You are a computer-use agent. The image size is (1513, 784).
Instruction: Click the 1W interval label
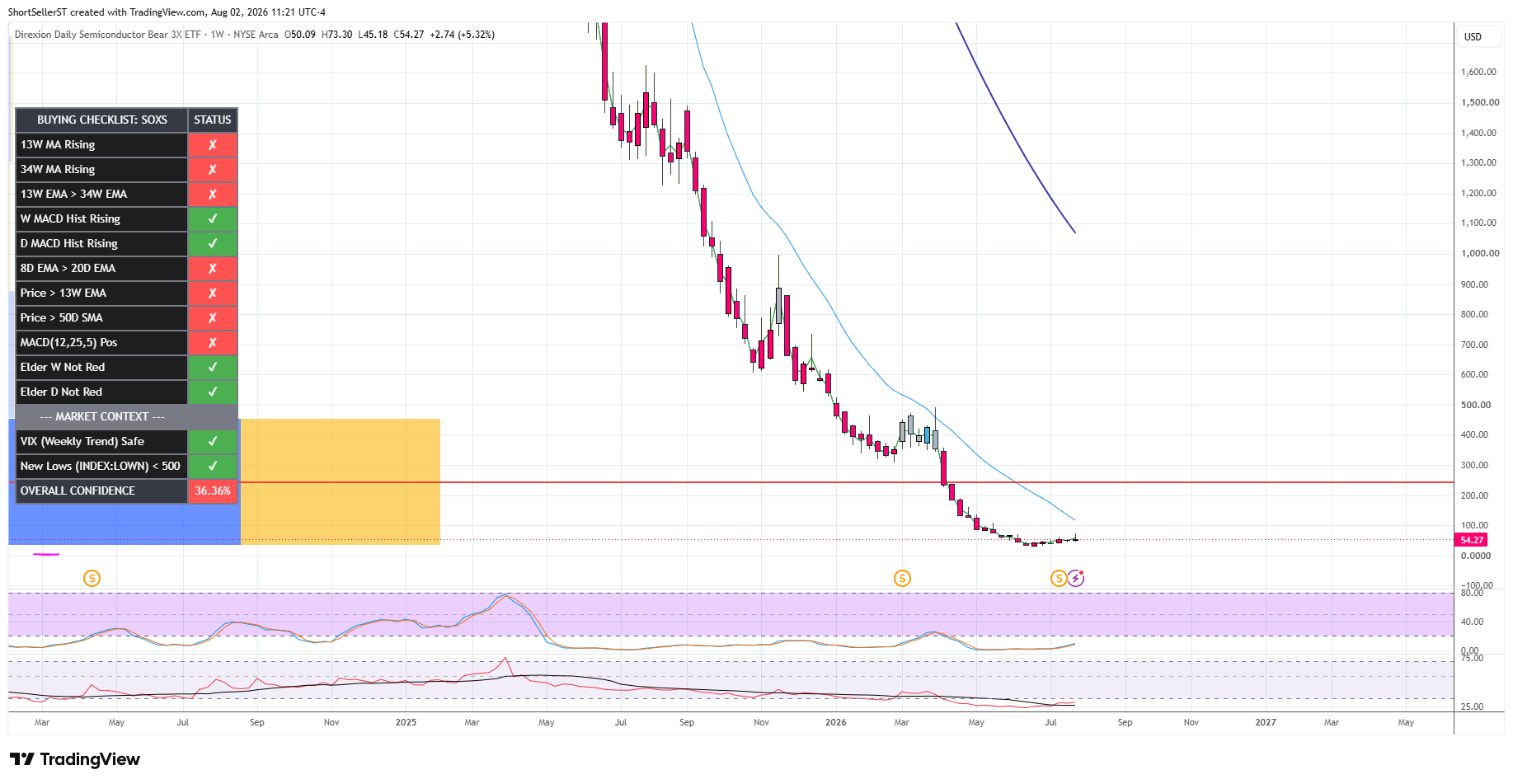(x=218, y=35)
